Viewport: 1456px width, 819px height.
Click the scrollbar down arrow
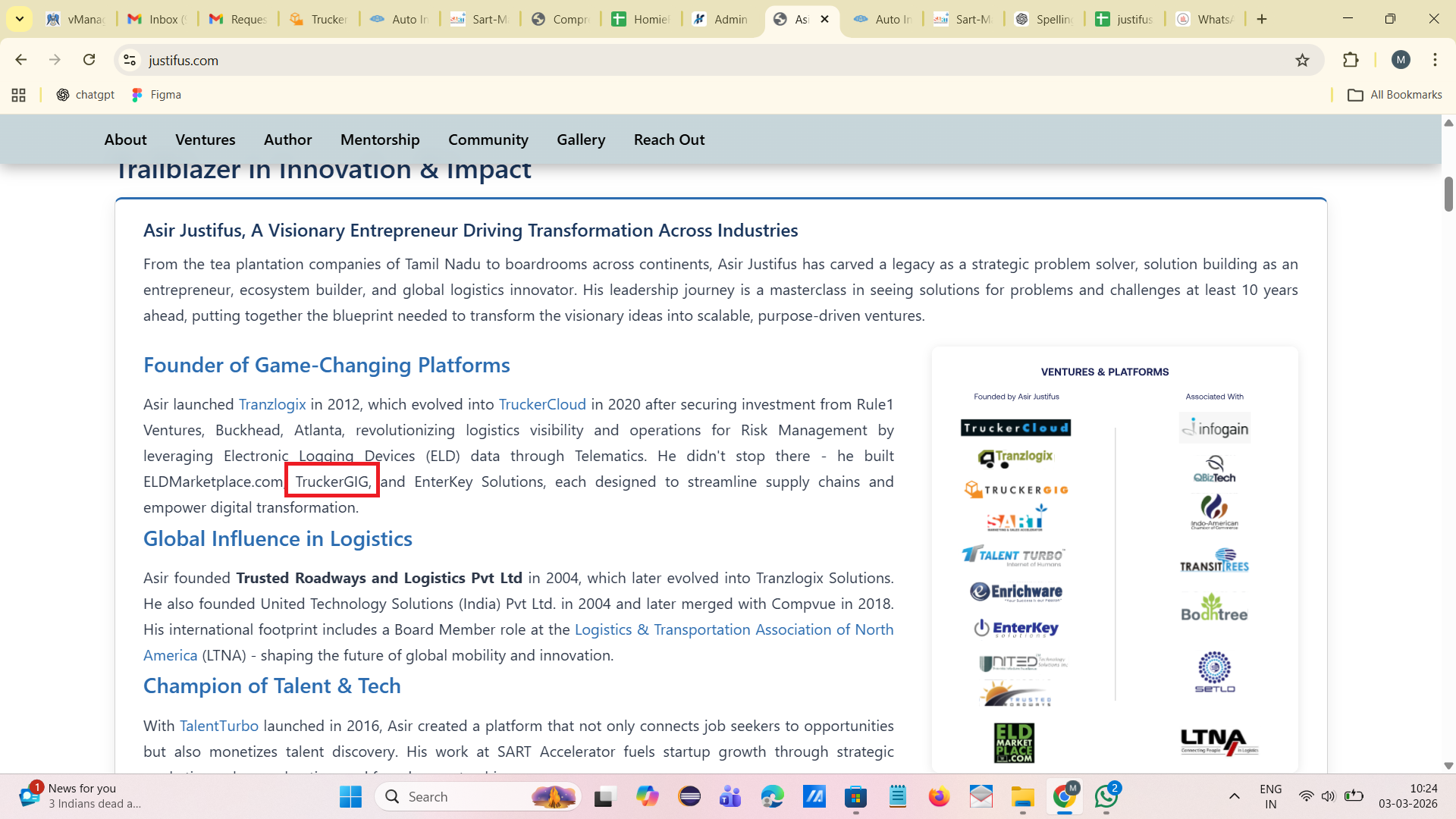tap(1448, 766)
